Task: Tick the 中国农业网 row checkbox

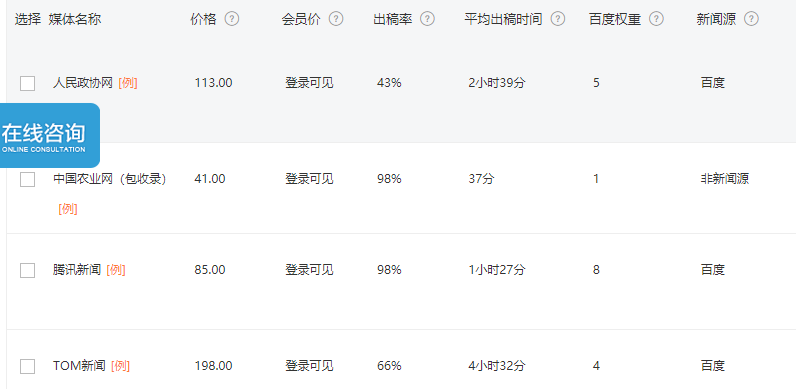Action: click(x=27, y=179)
